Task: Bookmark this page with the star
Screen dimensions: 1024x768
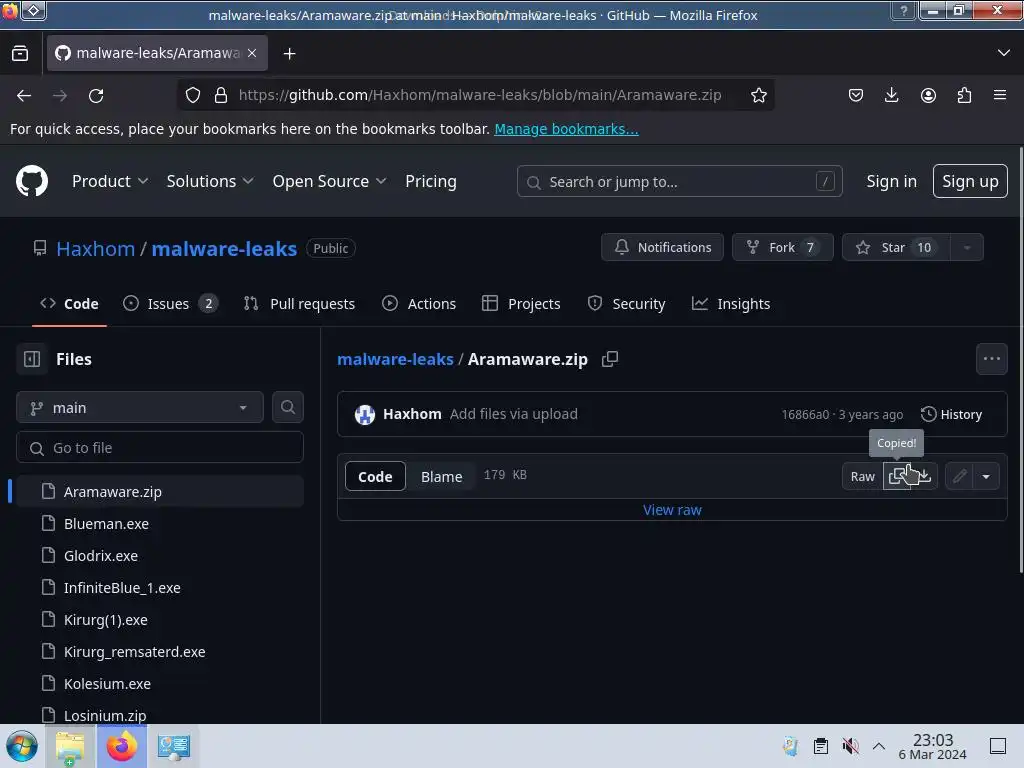Action: pos(758,95)
